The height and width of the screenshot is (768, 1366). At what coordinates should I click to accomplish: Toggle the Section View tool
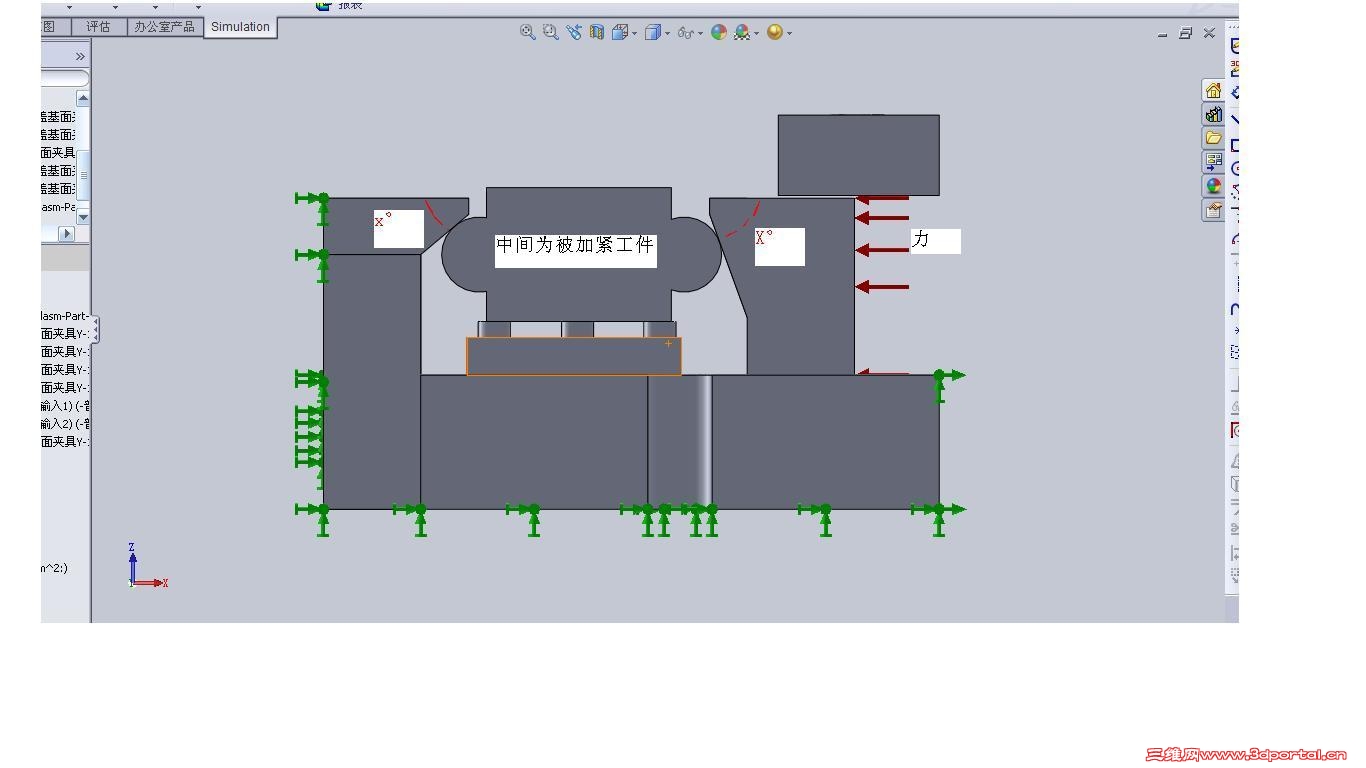597,32
